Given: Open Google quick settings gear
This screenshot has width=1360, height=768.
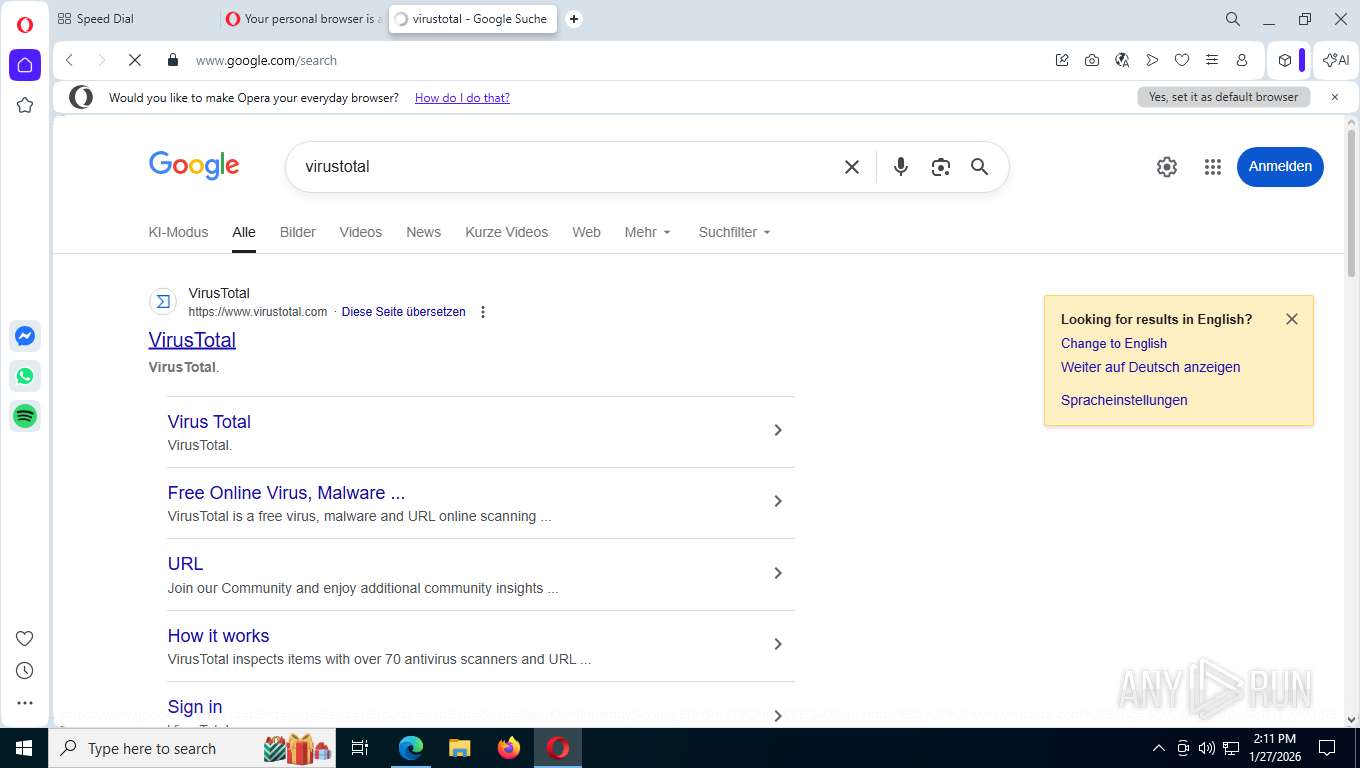Looking at the screenshot, I should pos(1167,167).
